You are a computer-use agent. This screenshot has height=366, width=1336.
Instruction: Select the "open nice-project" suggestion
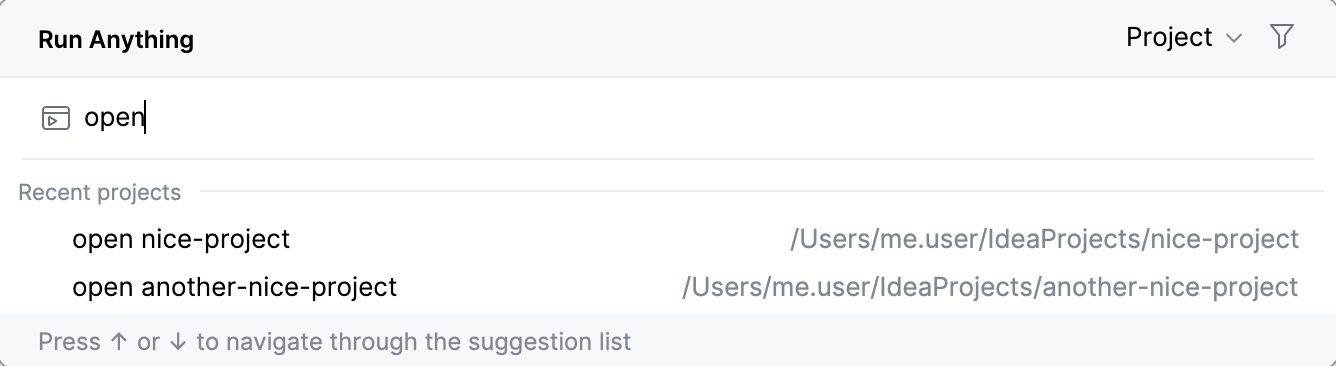click(x=668, y=240)
